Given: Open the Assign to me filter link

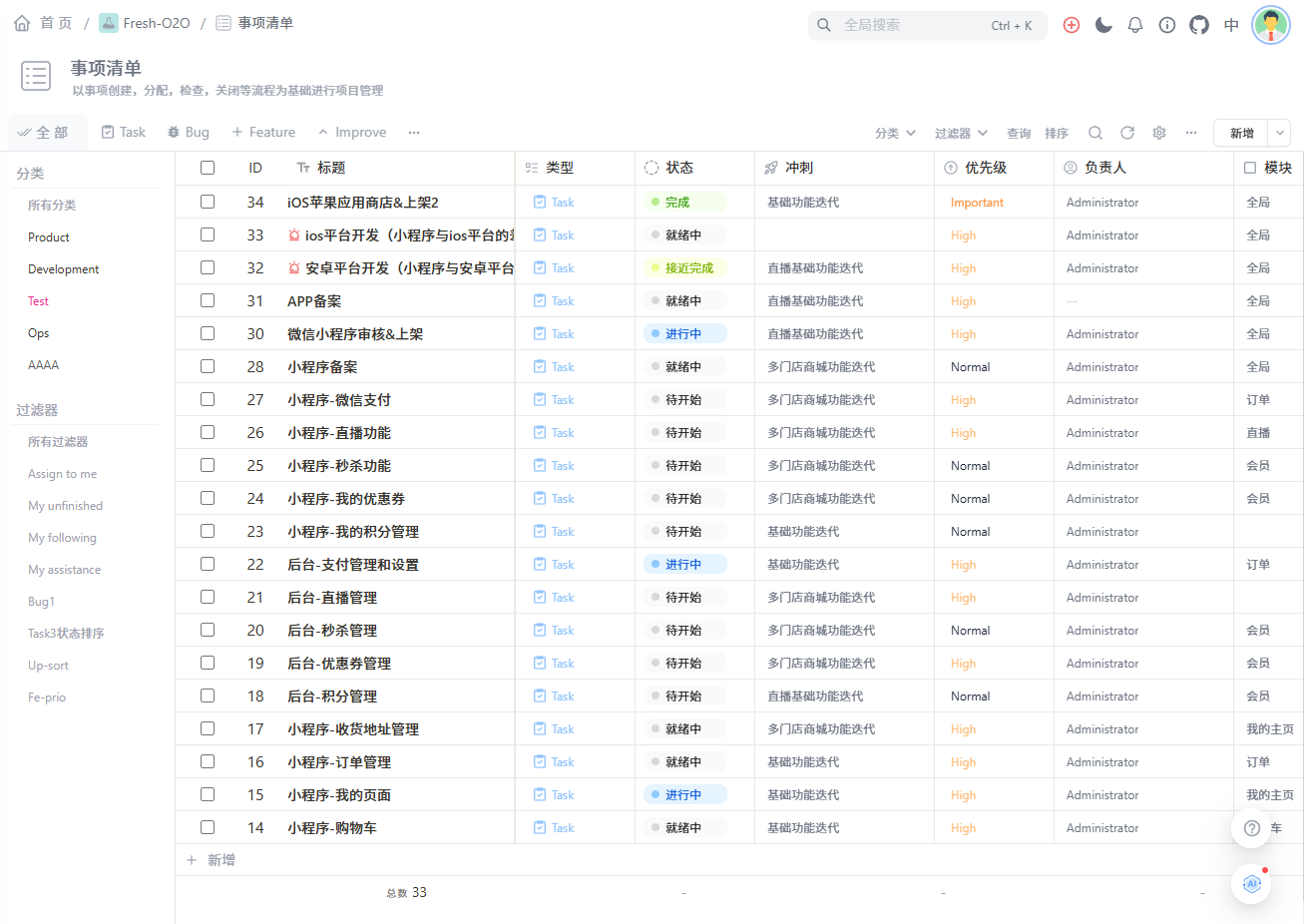Looking at the screenshot, I should pos(63,473).
